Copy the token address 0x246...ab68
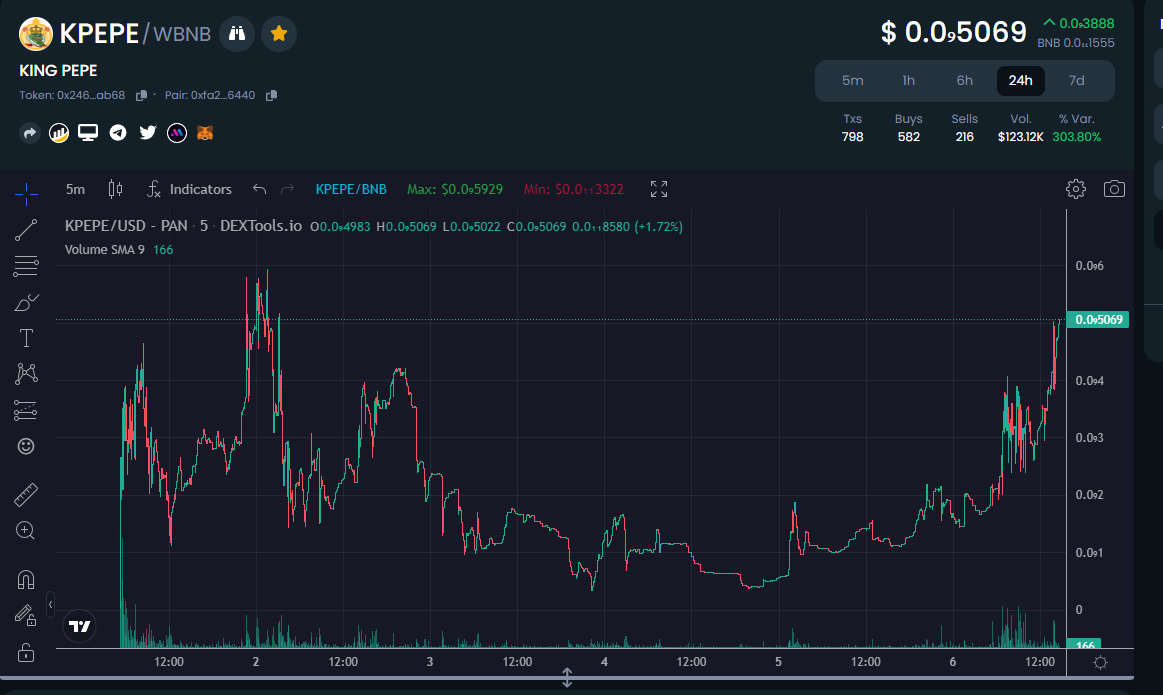Screen dimensions: 1163x695 click(x=141, y=96)
